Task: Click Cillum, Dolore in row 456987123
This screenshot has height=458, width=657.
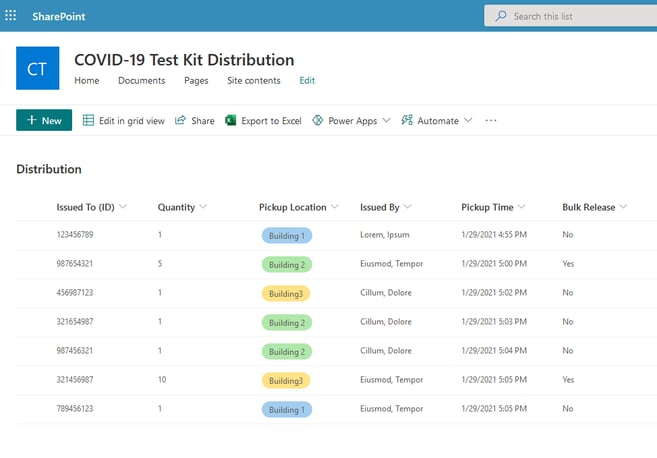Action: 385,292
